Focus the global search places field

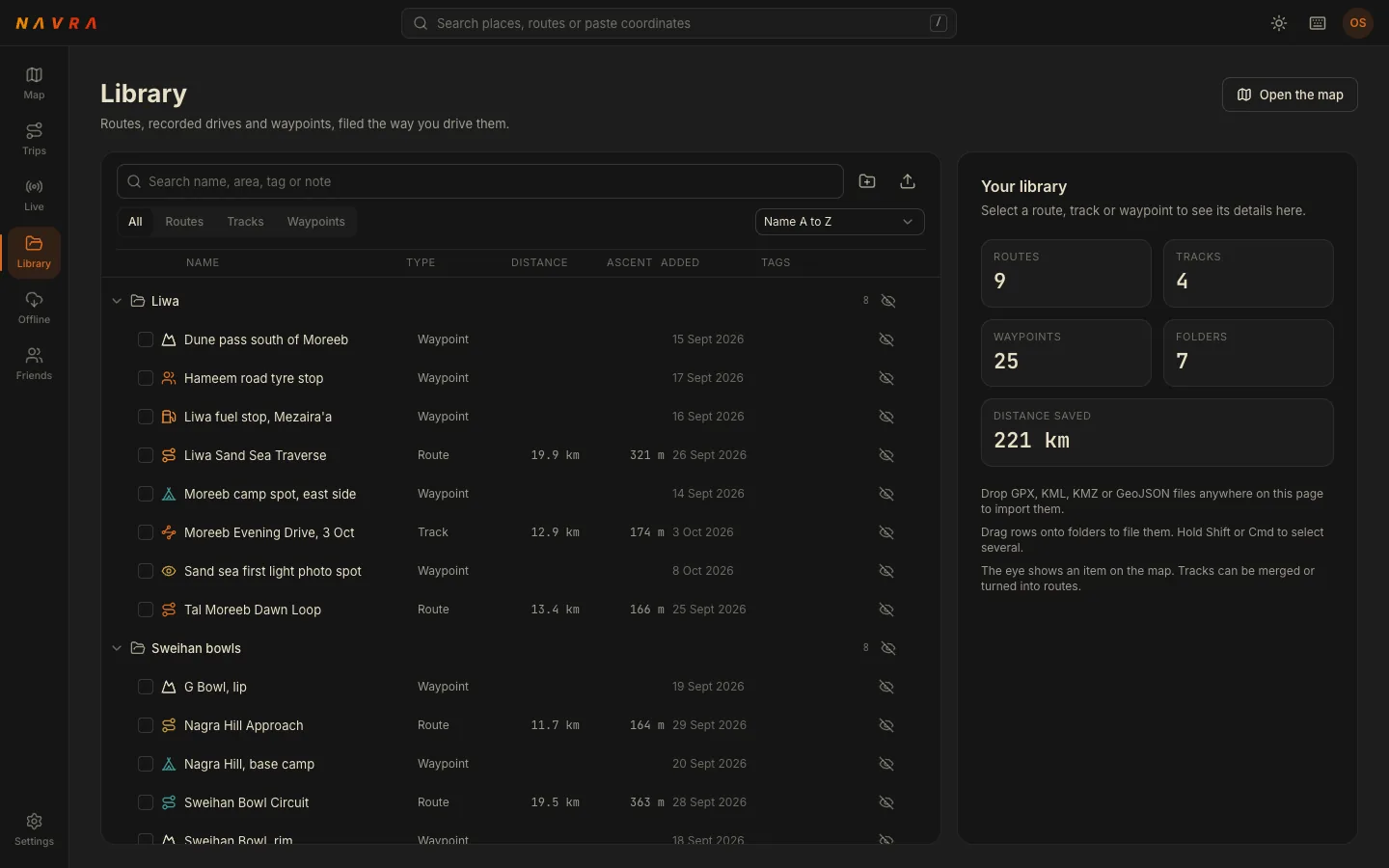click(679, 23)
